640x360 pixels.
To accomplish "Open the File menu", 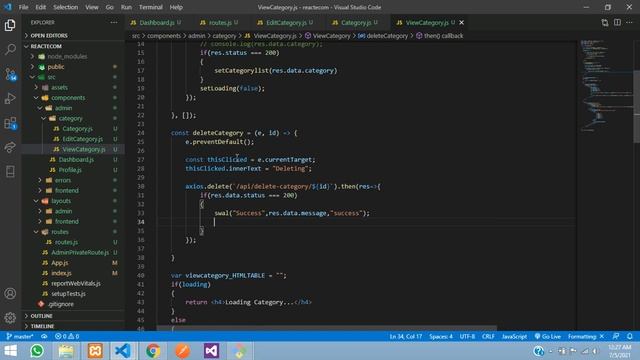I will coord(23,7).
